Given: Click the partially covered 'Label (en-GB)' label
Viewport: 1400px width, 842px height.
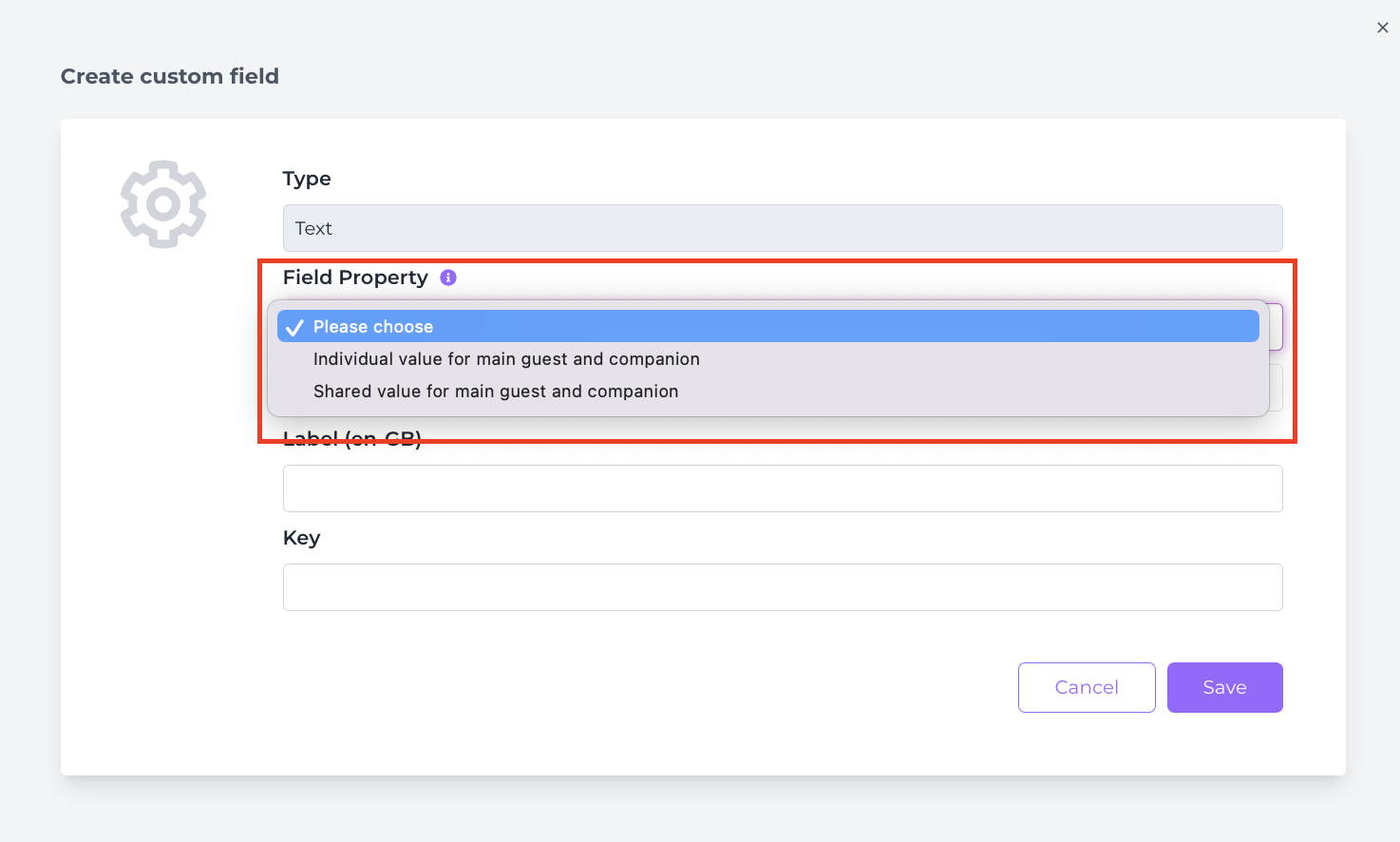Looking at the screenshot, I should [x=352, y=438].
